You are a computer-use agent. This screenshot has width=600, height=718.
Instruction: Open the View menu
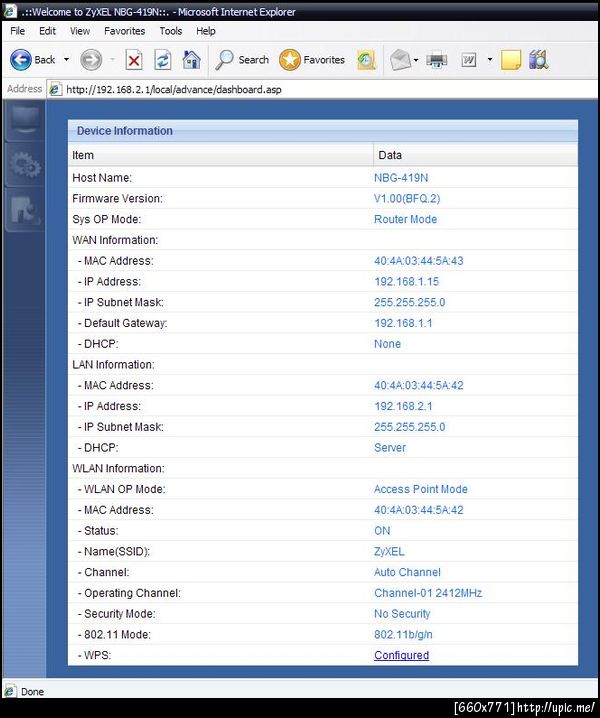click(80, 31)
